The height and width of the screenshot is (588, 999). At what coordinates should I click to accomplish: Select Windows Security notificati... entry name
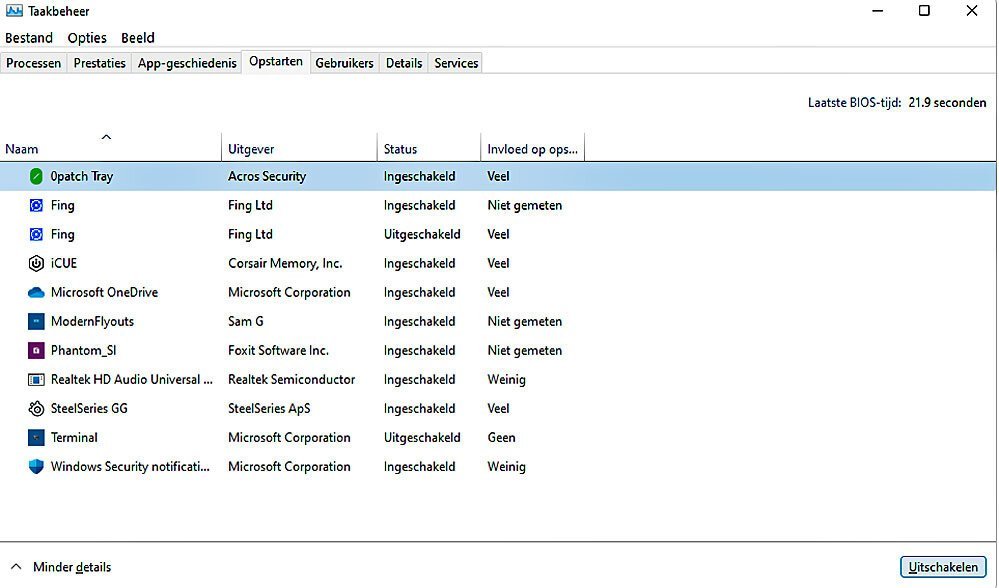click(x=130, y=466)
